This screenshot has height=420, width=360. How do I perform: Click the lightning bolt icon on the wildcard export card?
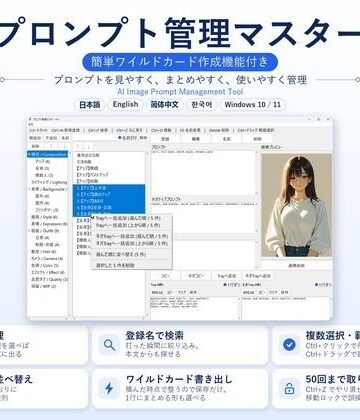click(109, 389)
